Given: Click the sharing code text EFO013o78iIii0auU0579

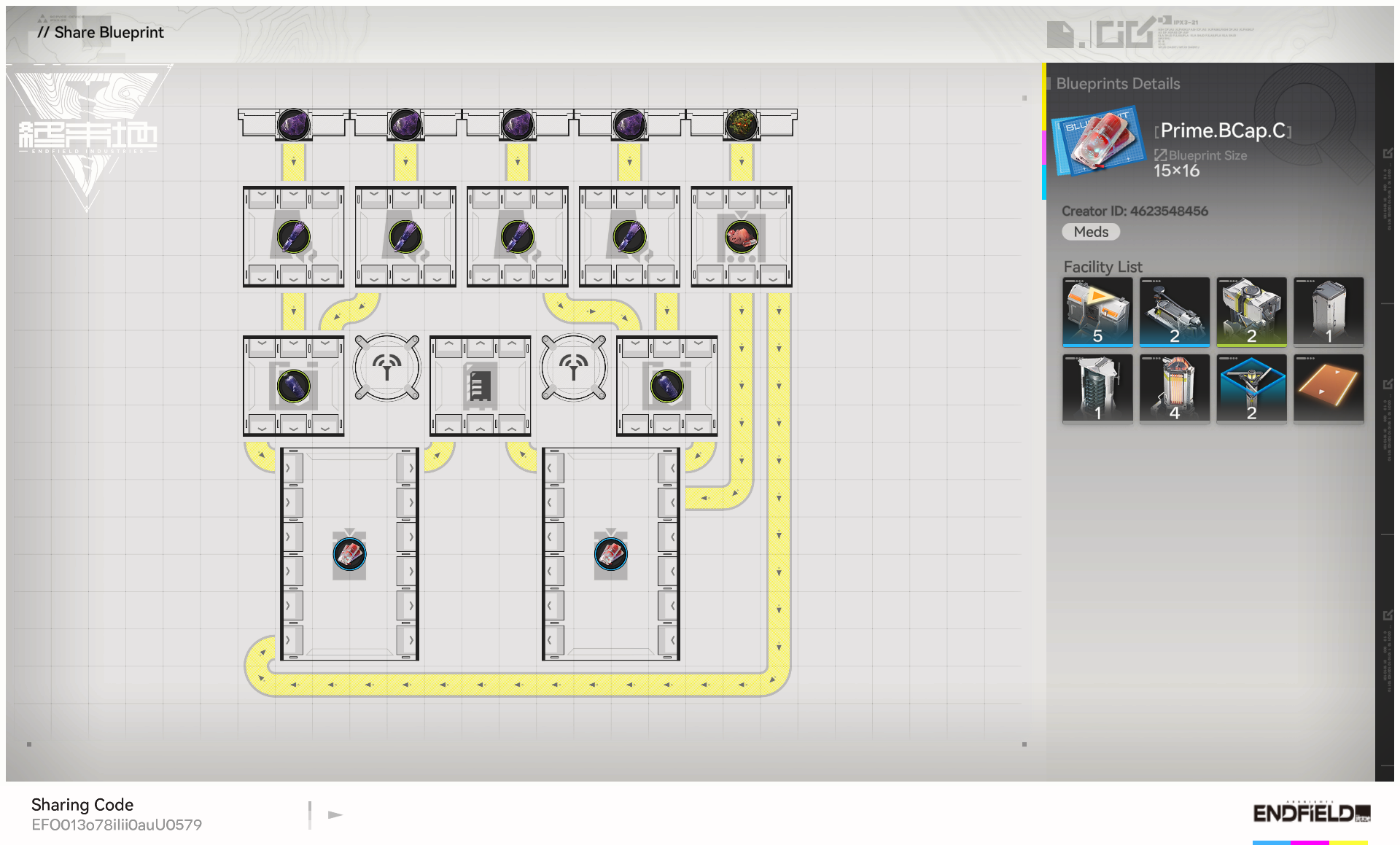Looking at the screenshot, I should point(117,825).
